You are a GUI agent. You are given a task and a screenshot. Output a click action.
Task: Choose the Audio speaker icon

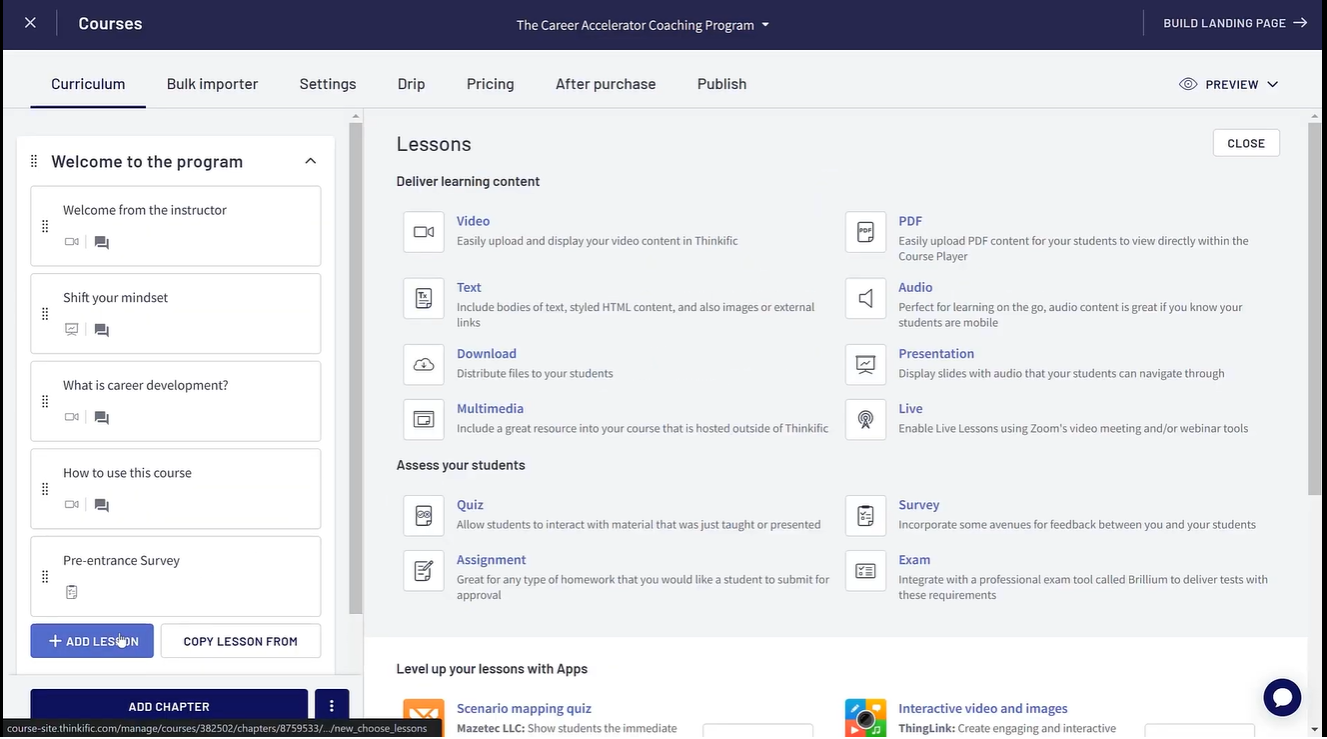click(865, 298)
